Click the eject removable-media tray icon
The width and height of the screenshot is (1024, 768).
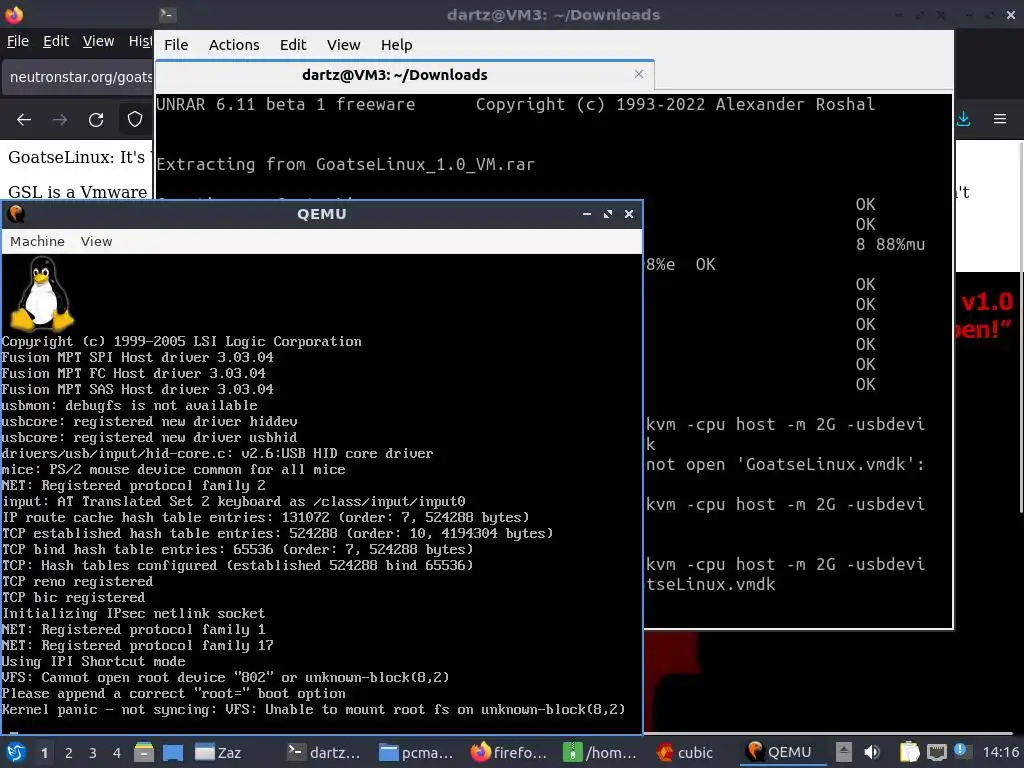843,752
